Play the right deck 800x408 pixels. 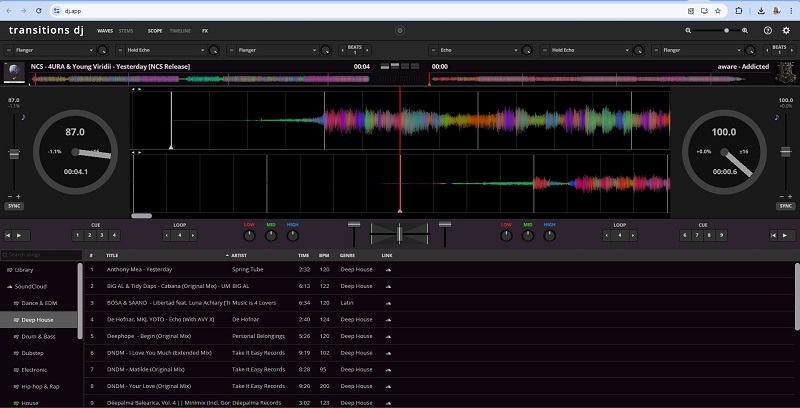(x=786, y=235)
